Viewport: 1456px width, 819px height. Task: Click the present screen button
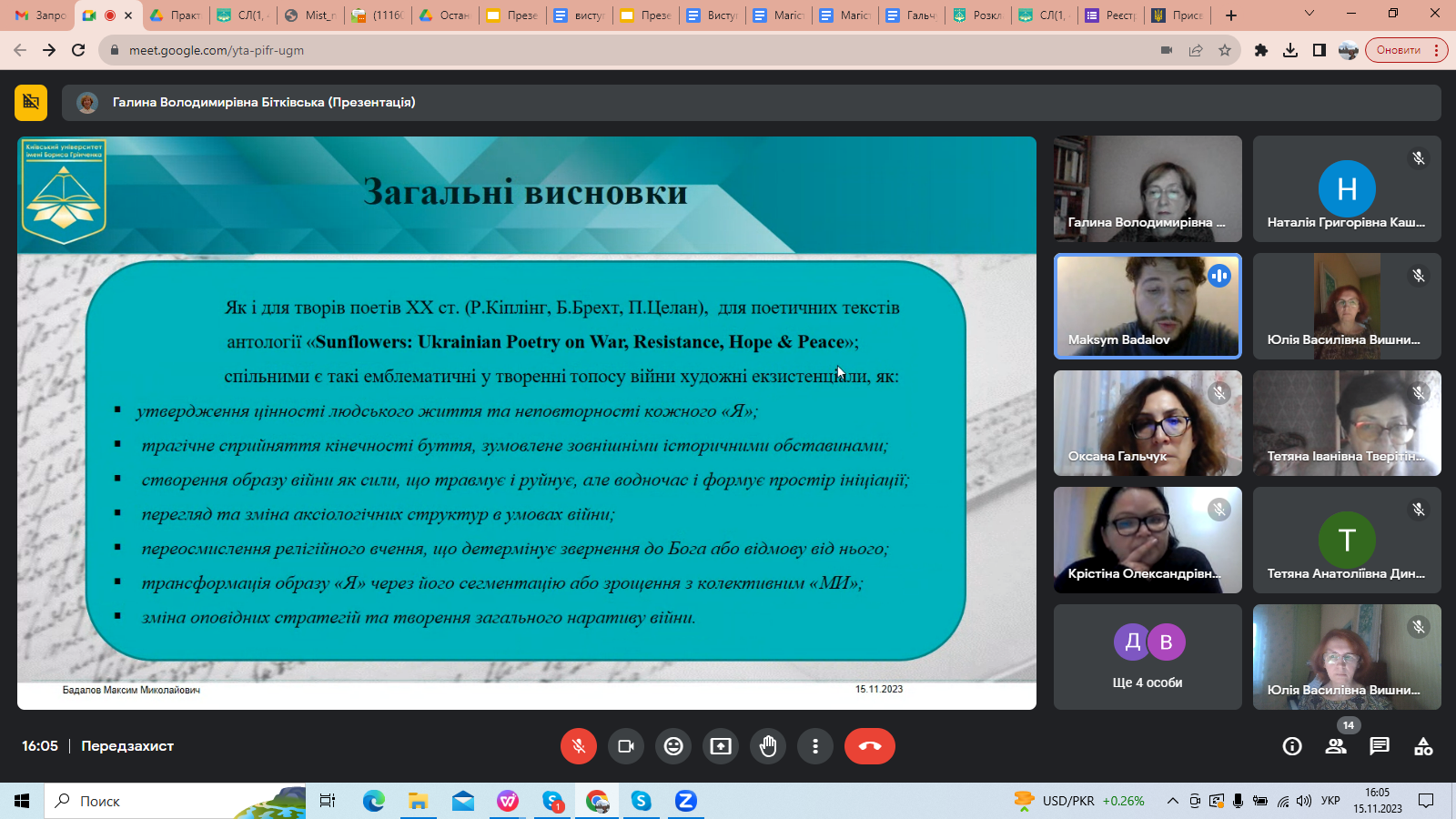point(721,746)
